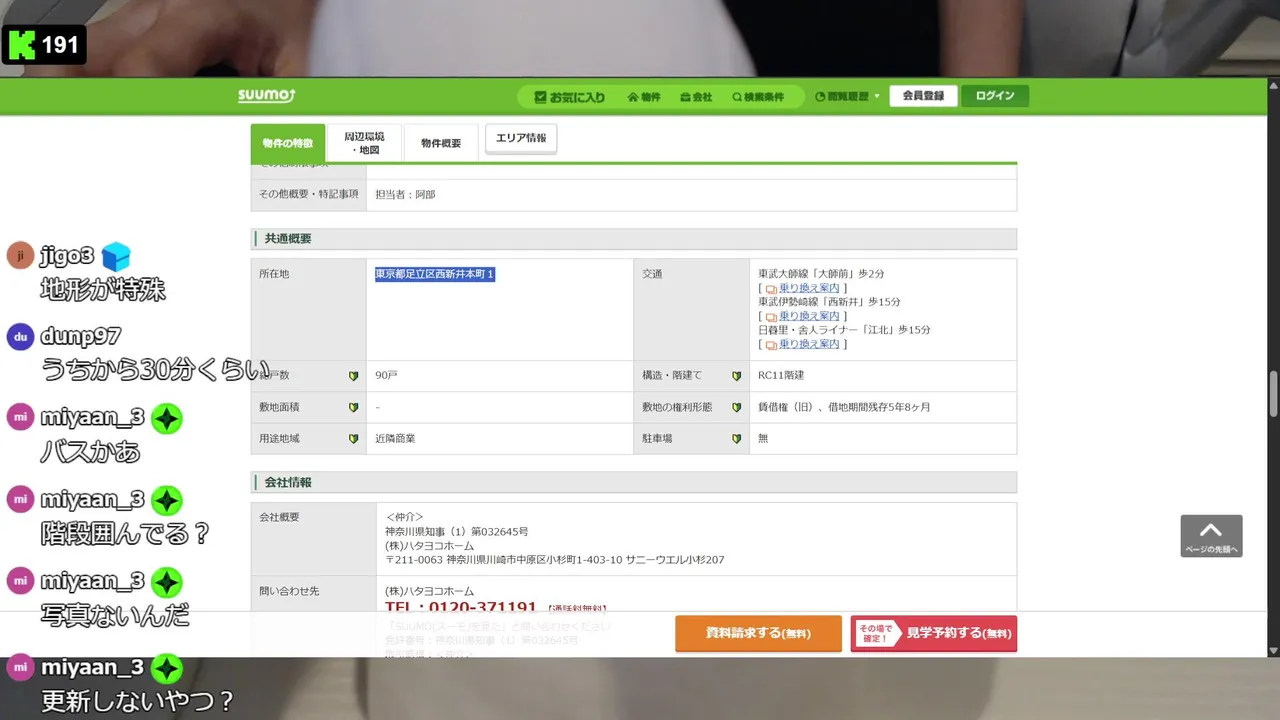Expand the 閲覧履歴 history dropdown
Viewport: 1280px width, 720px height.
pos(848,97)
